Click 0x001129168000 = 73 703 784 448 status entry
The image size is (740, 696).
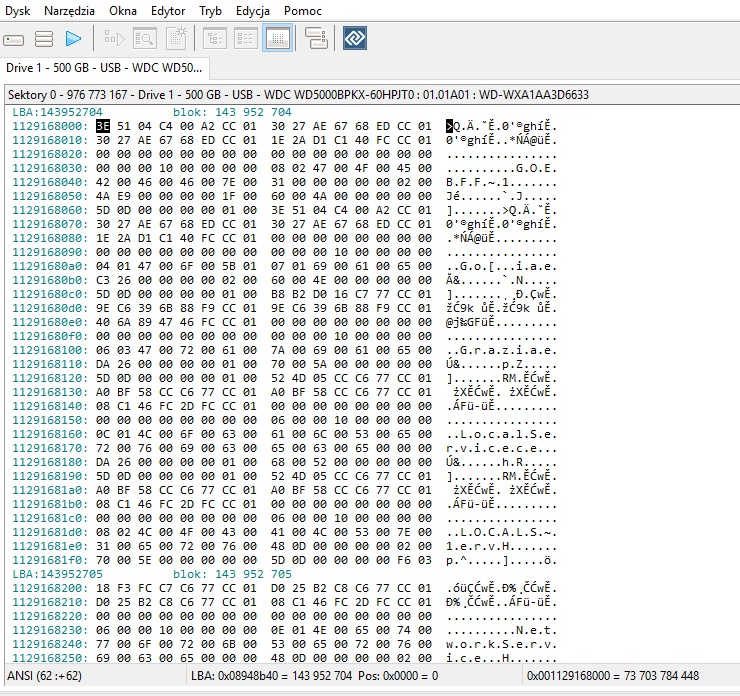[x=613, y=676]
